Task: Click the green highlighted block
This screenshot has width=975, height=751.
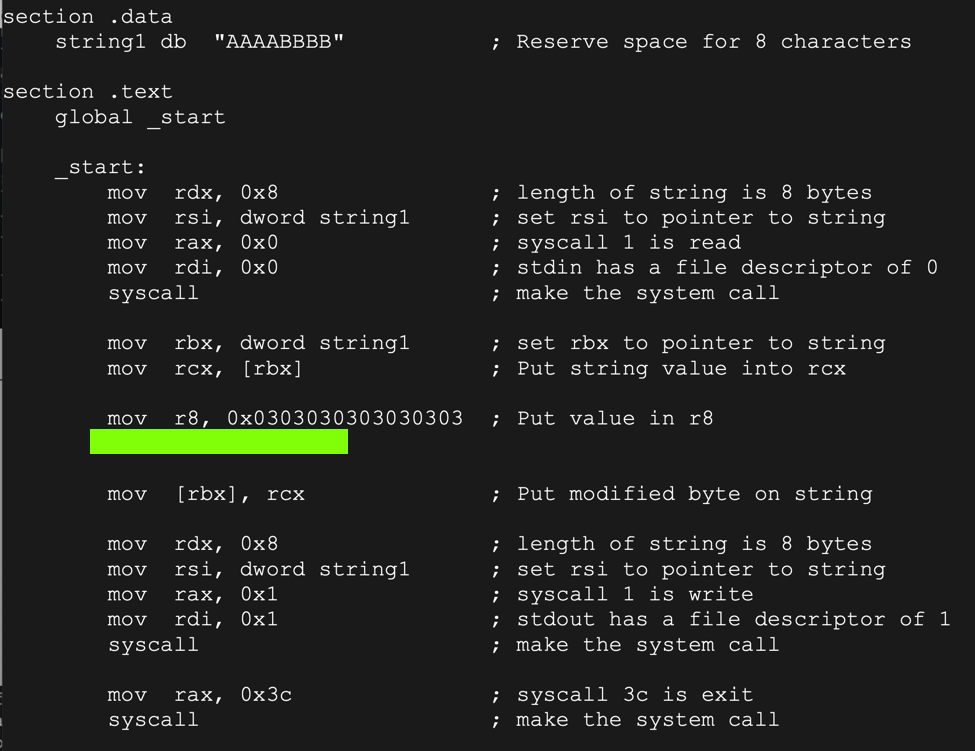Action: [218, 442]
